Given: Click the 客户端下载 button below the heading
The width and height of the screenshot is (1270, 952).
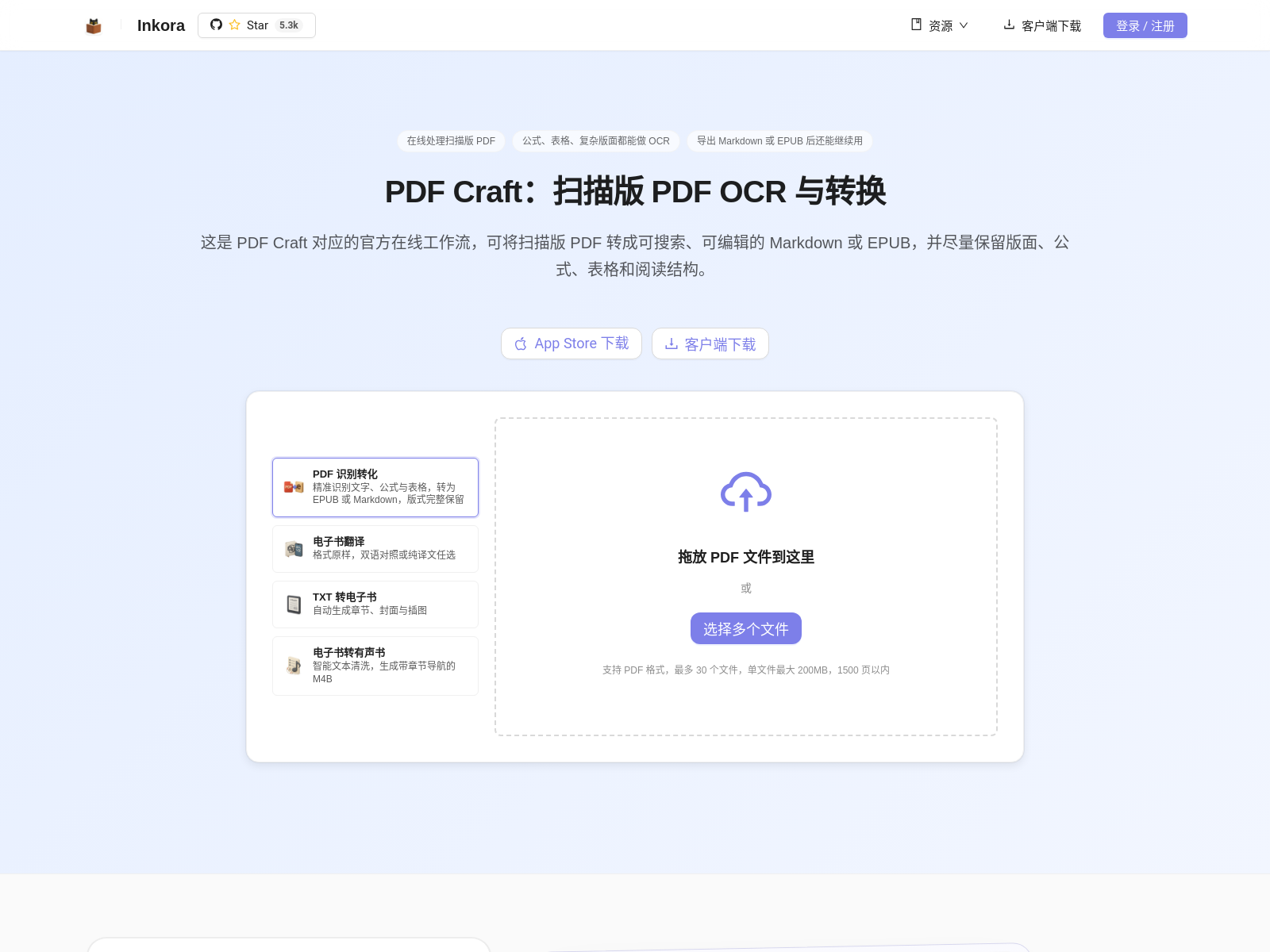Looking at the screenshot, I should click(710, 344).
